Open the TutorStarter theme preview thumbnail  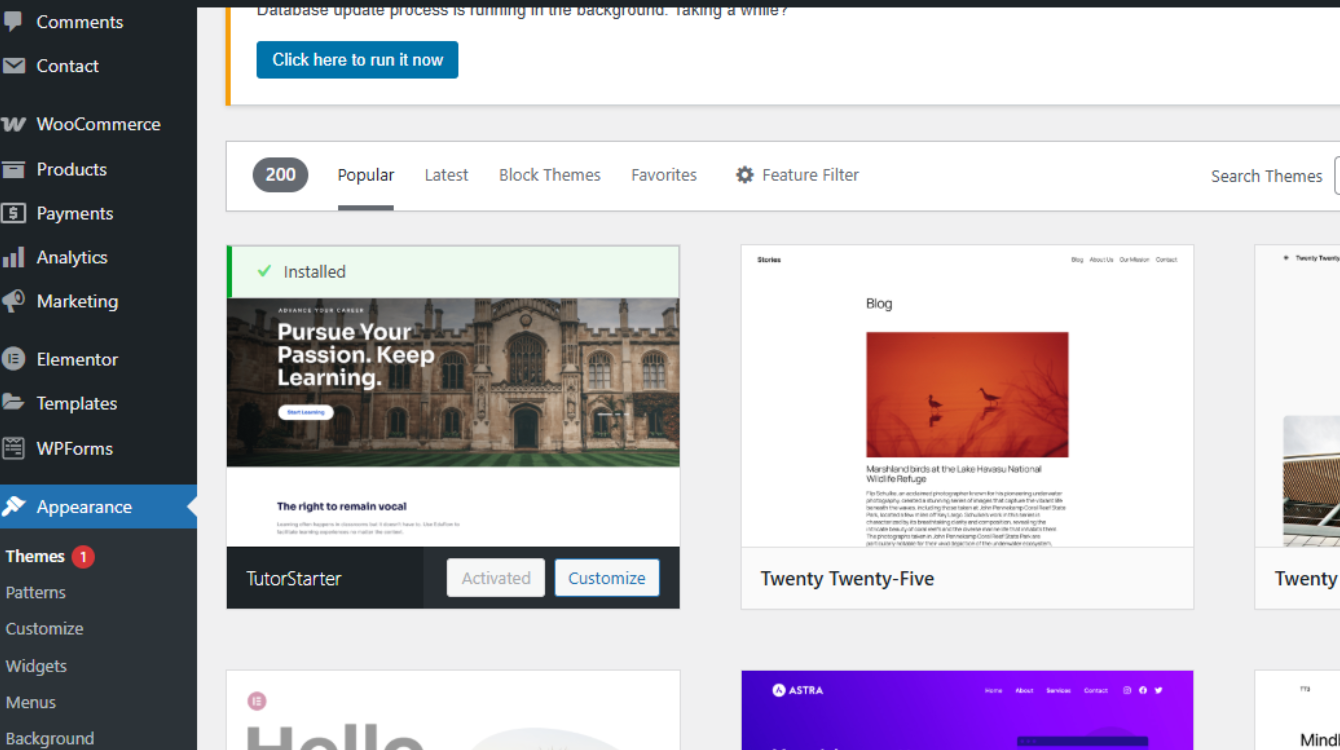coord(453,422)
